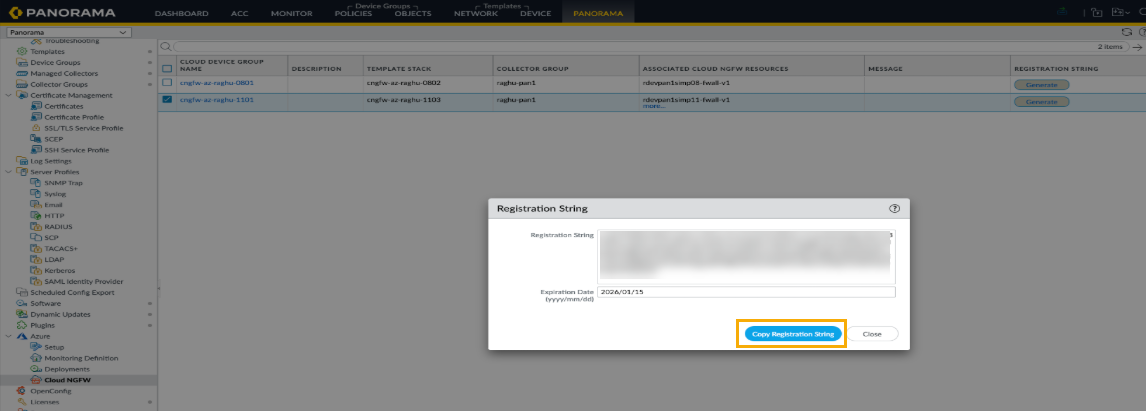
Task: Toggle the select-all header checkbox
Action: pos(167,68)
